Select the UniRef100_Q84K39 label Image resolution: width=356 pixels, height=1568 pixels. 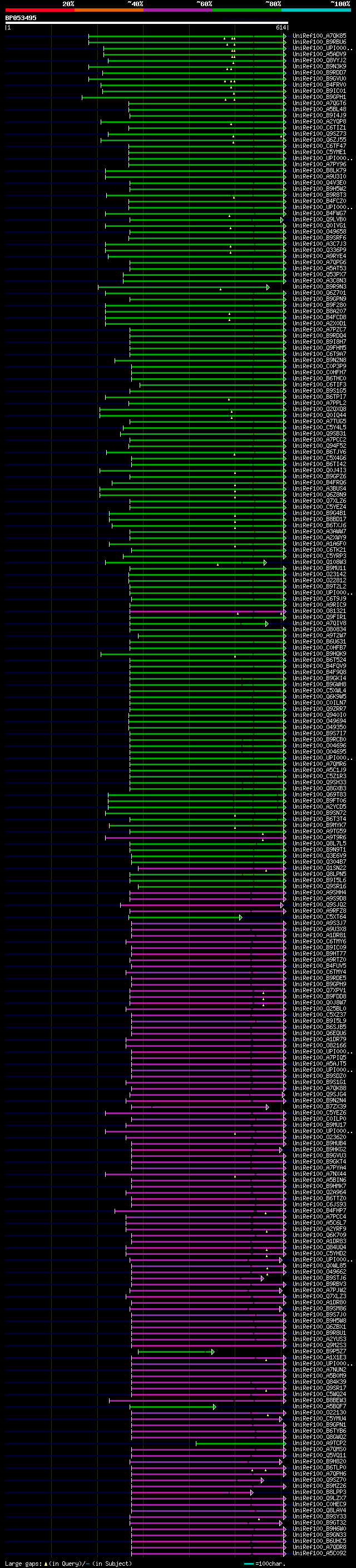(x=319, y=1382)
